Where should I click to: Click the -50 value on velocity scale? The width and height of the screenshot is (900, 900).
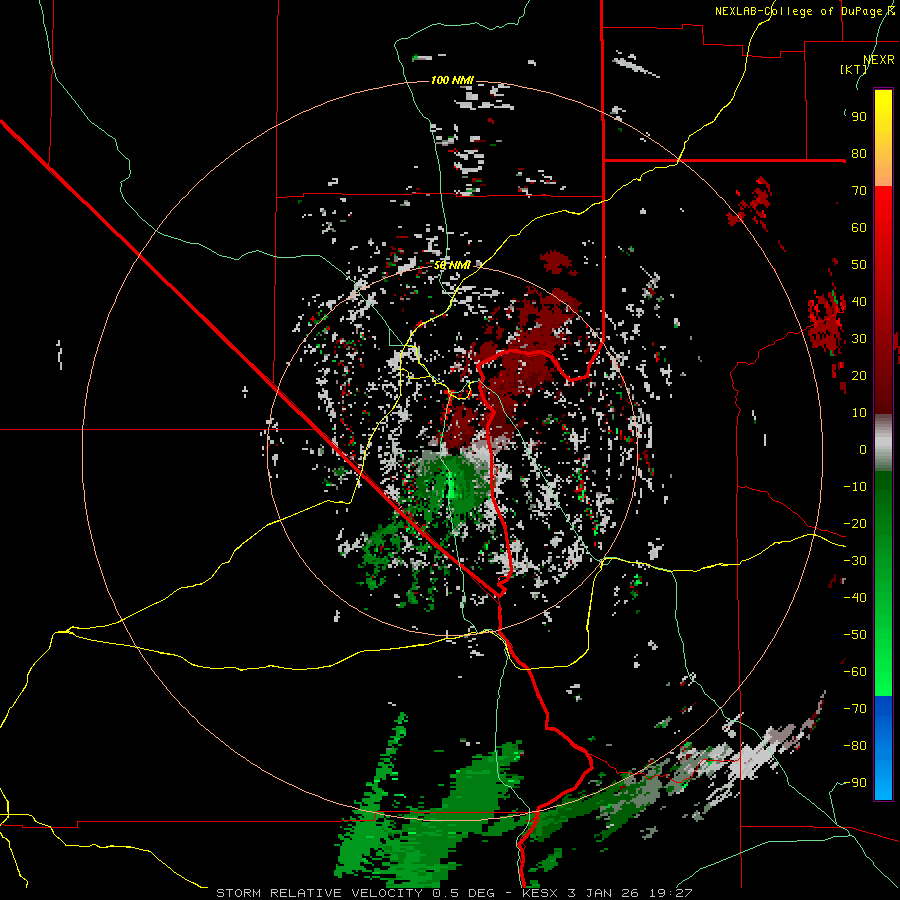pos(855,635)
